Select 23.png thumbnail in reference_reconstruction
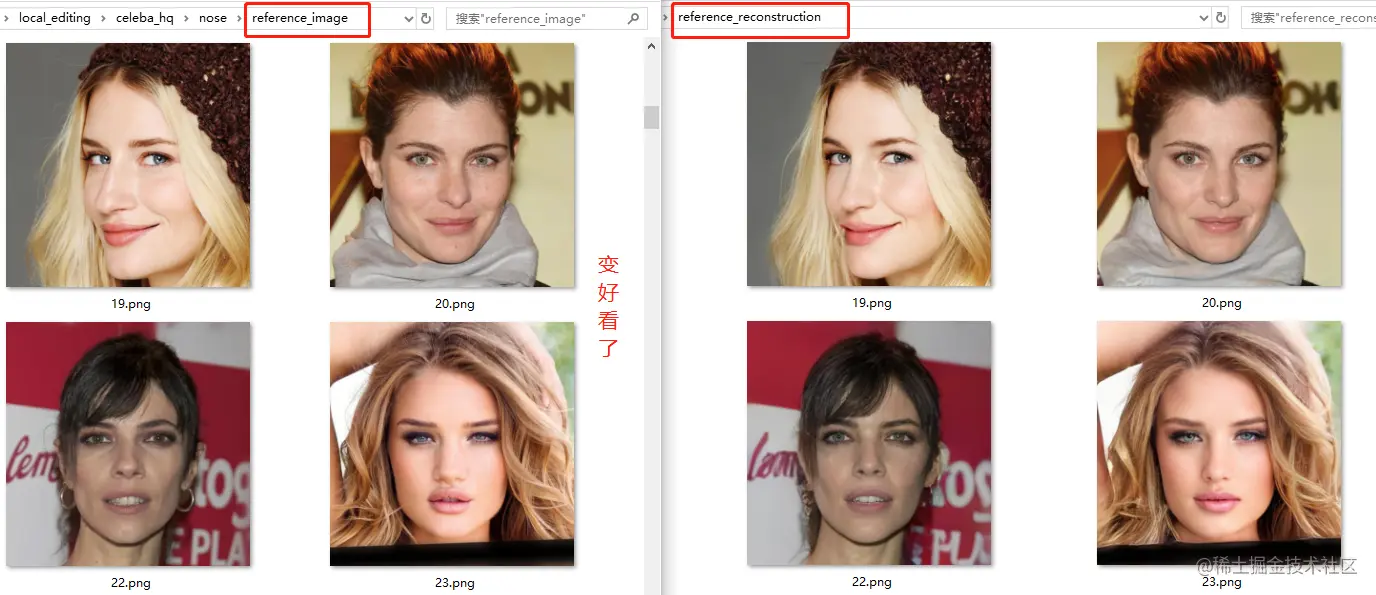 point(1219,443)
